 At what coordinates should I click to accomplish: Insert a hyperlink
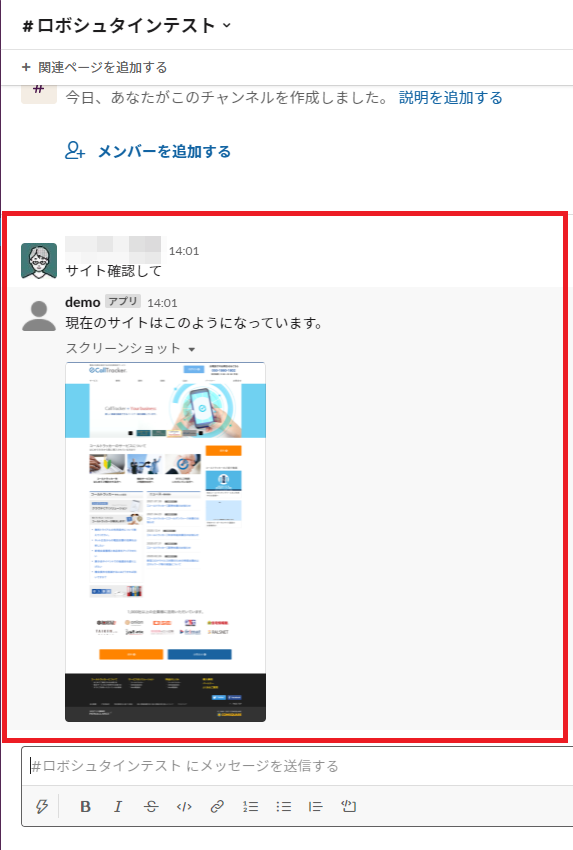tap(217, 806)
